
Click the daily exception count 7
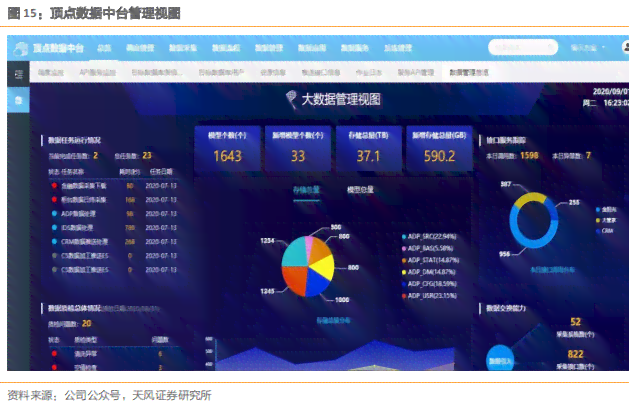pos(588,155)
